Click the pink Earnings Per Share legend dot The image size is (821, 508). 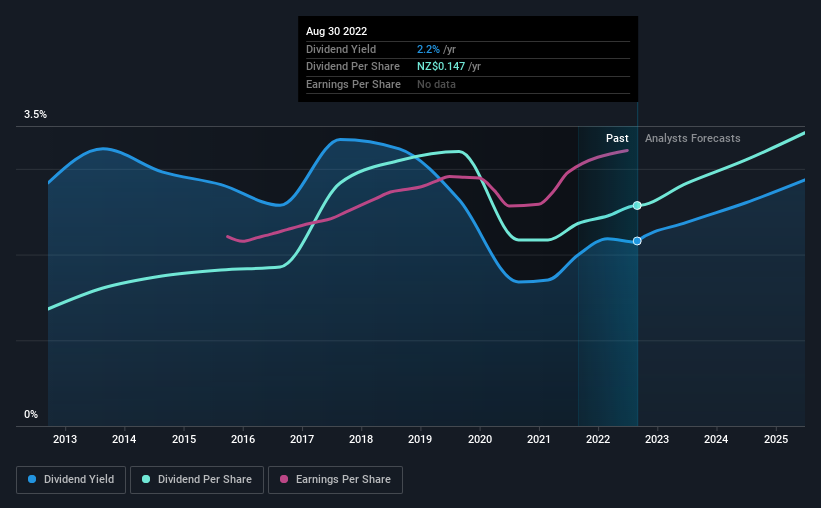(284, 479)
